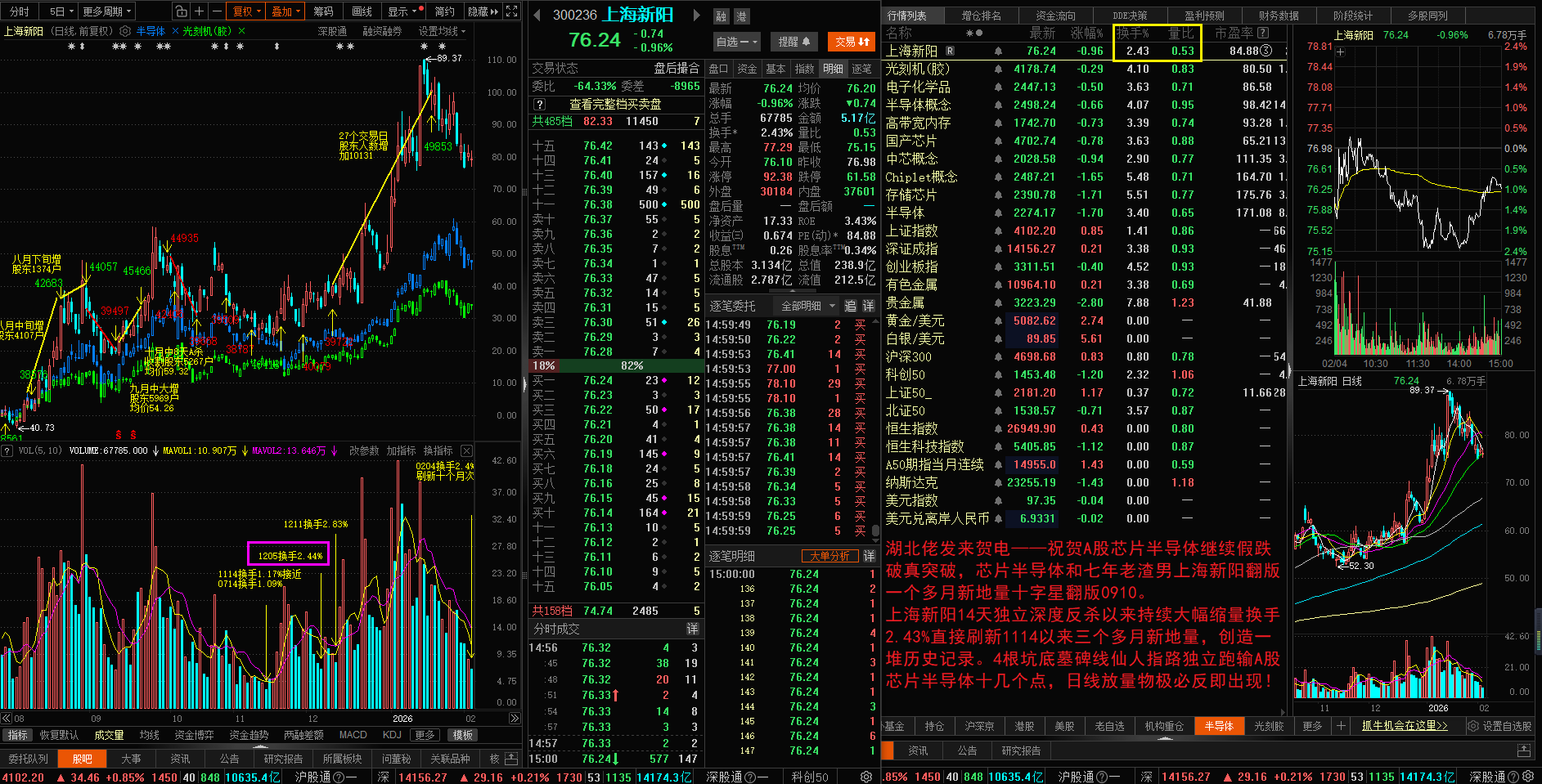Sort quotes by 涨幅% column header
The image size is (1542, 784).
(1087, 33)
